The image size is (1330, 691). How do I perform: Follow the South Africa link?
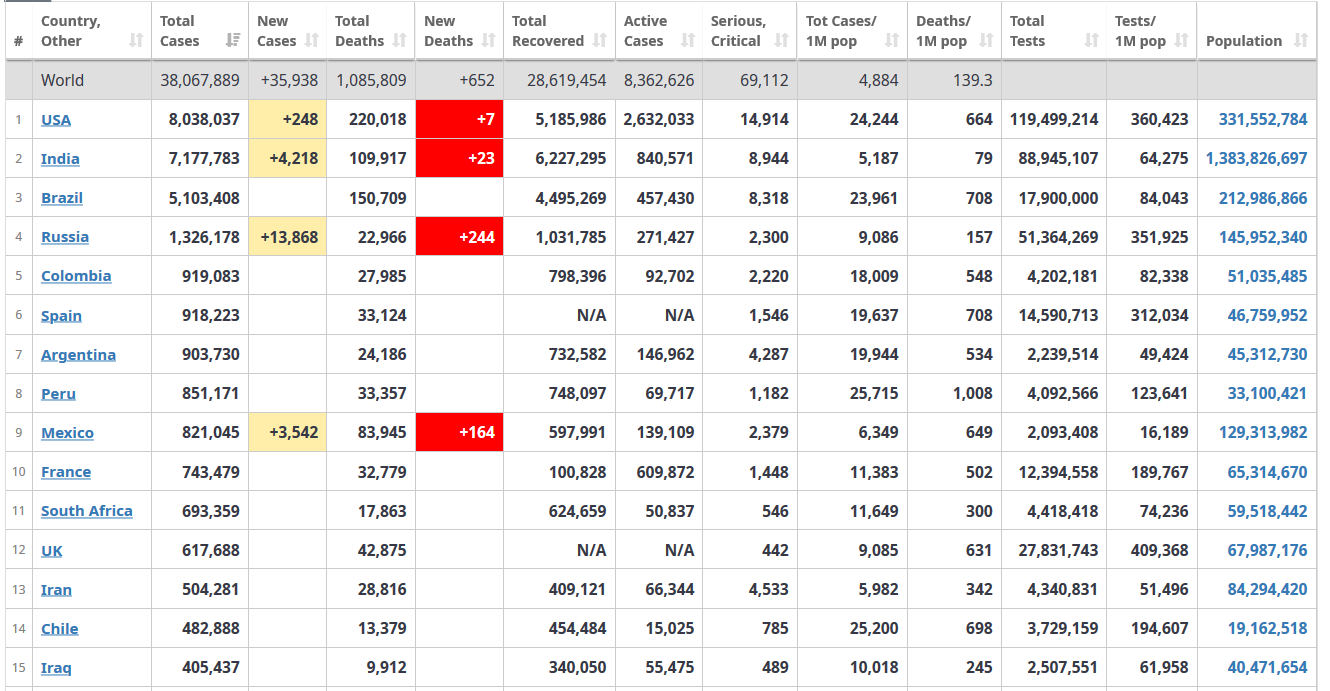87,511
